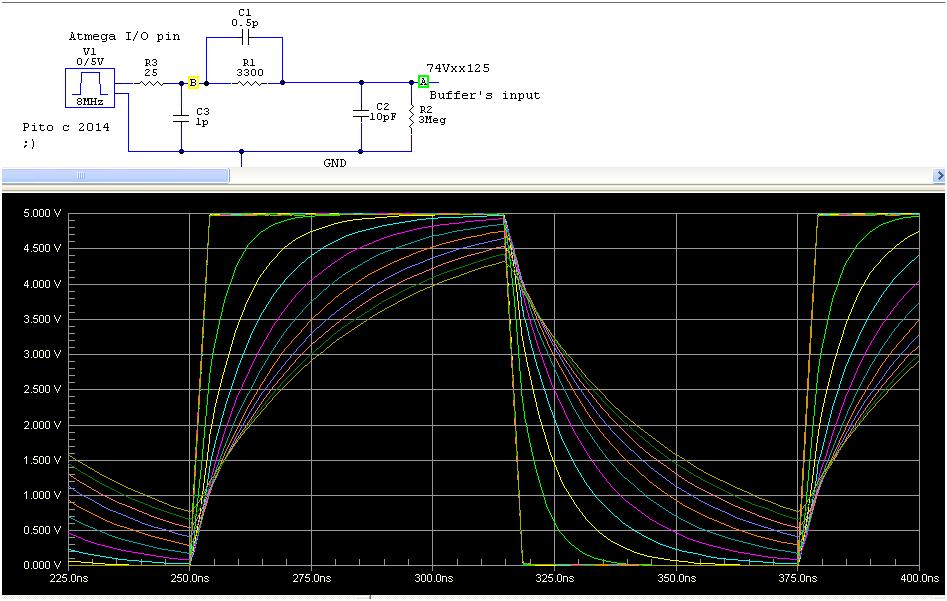Image resolution: width=947 pixels, height=601 pixels.
Task: Click the Buffer's input text label
Action: click(x=486, y=95)
